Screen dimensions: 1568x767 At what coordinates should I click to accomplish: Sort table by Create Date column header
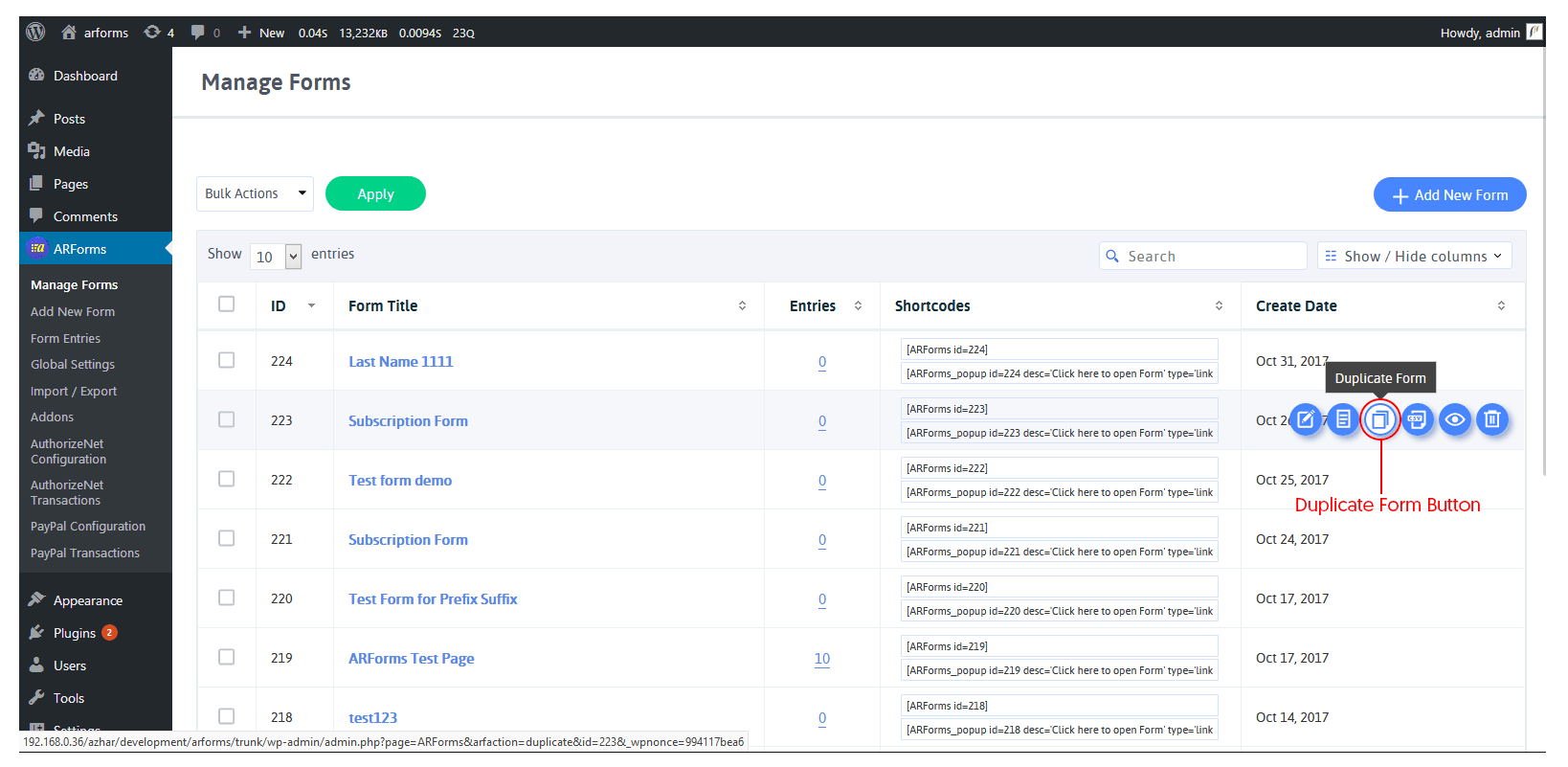[1296, 305]
